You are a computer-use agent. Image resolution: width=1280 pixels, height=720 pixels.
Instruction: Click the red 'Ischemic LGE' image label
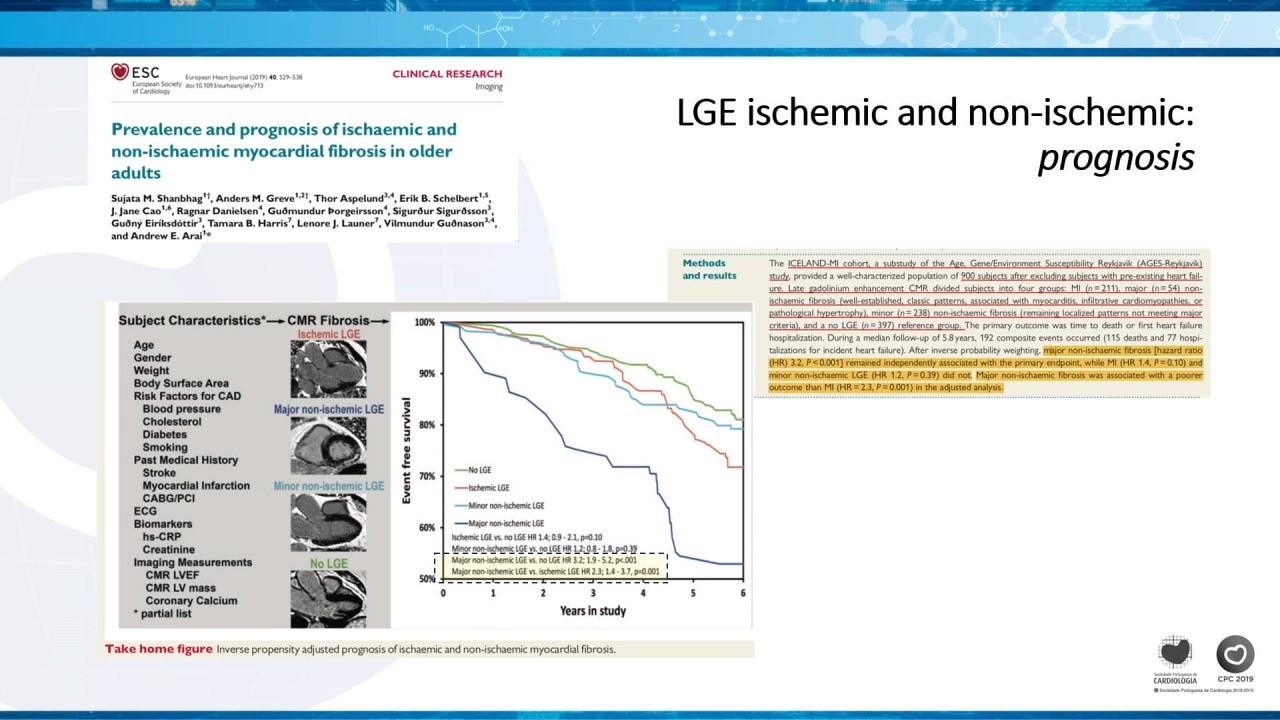(x=328, y=334)
